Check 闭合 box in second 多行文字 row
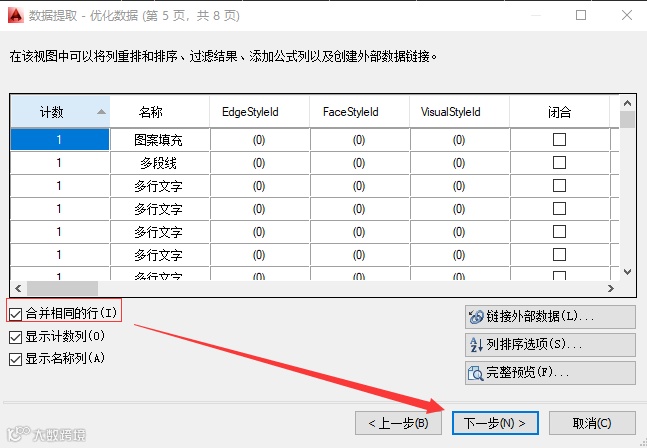 click(x=559, y=209)
